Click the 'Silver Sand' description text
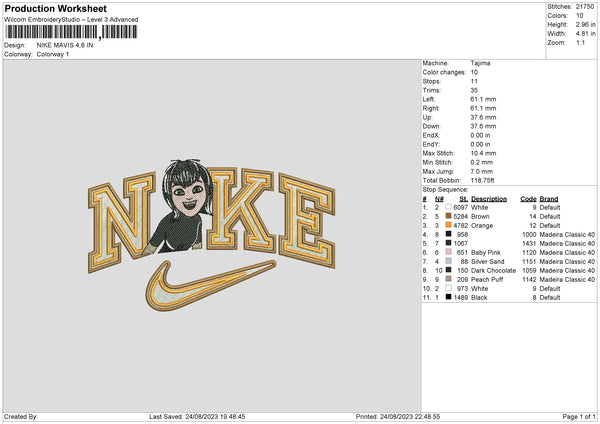Screen dimensions: 600x424 pyautogui.click(x=488, y=261)
